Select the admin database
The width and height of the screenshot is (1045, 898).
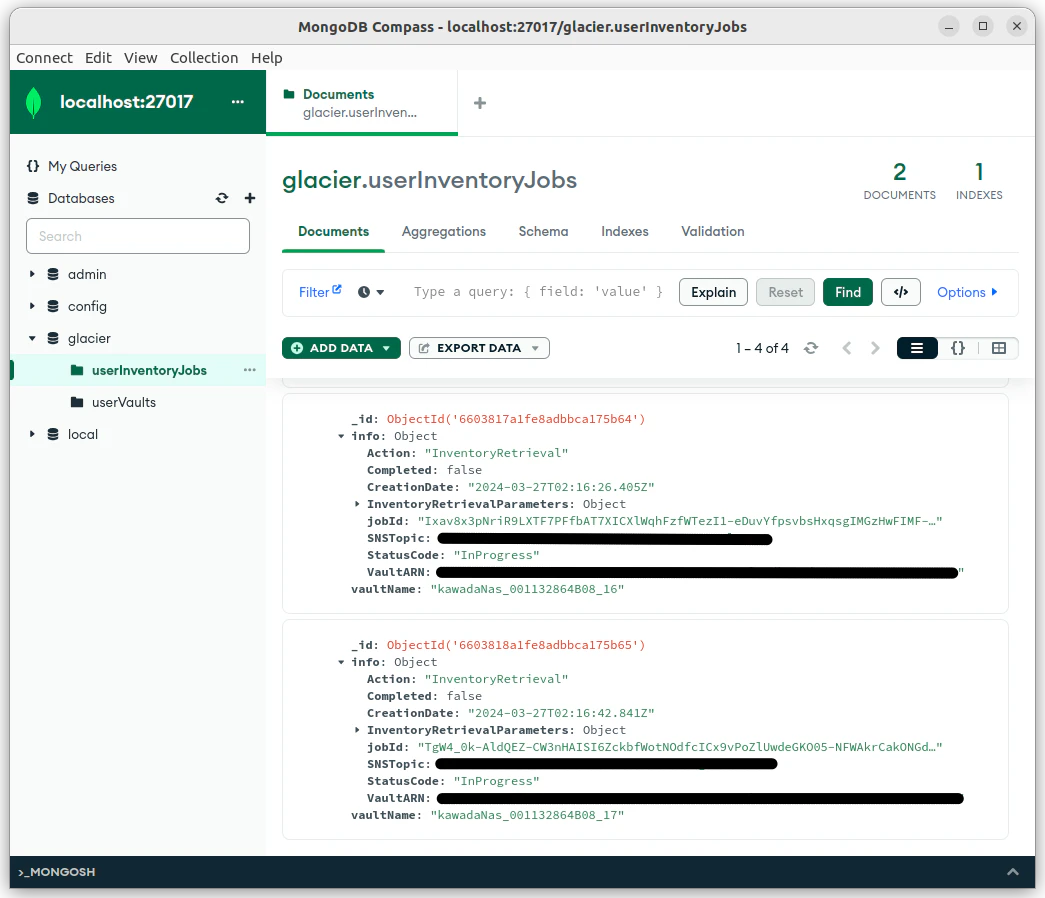pos(87,274)
